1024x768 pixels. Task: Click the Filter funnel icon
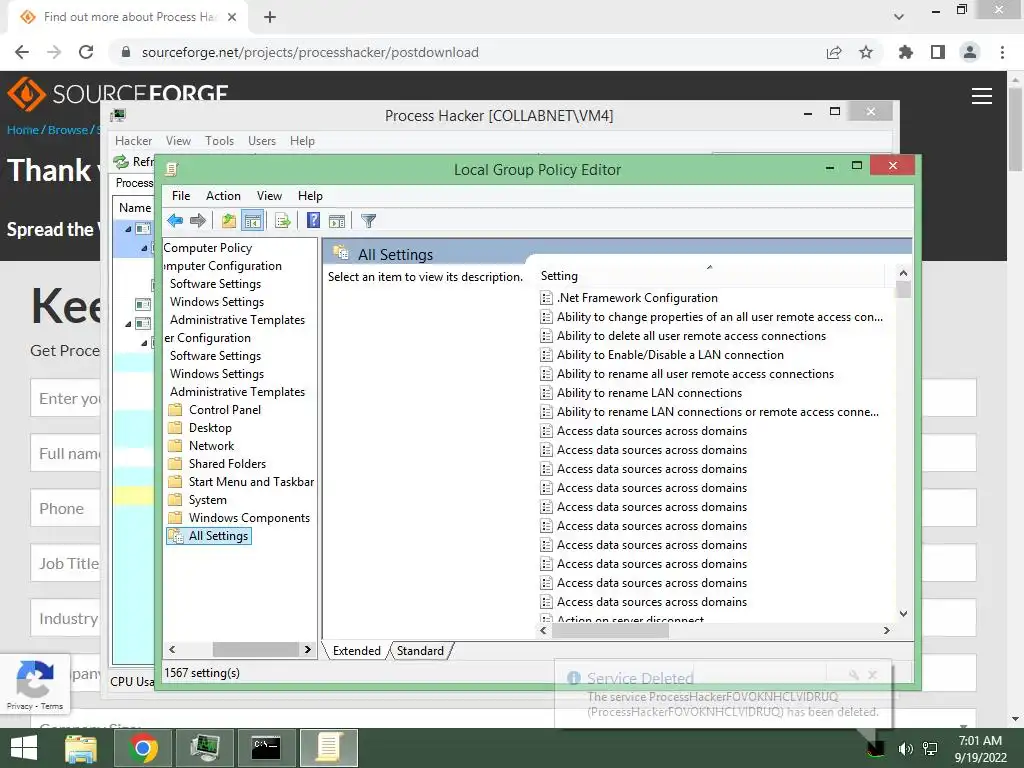coord(368,221)
